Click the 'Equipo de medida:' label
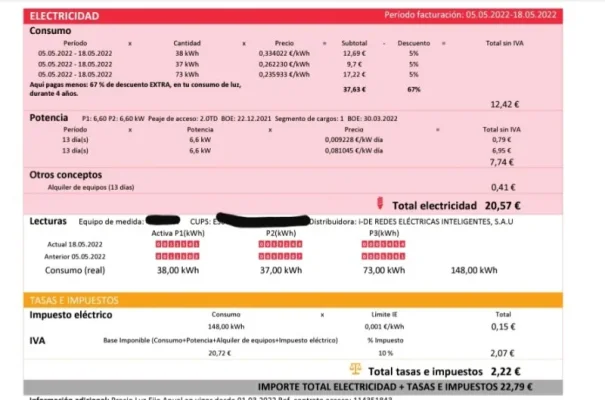Screen dimensions: 605x400 111,222
